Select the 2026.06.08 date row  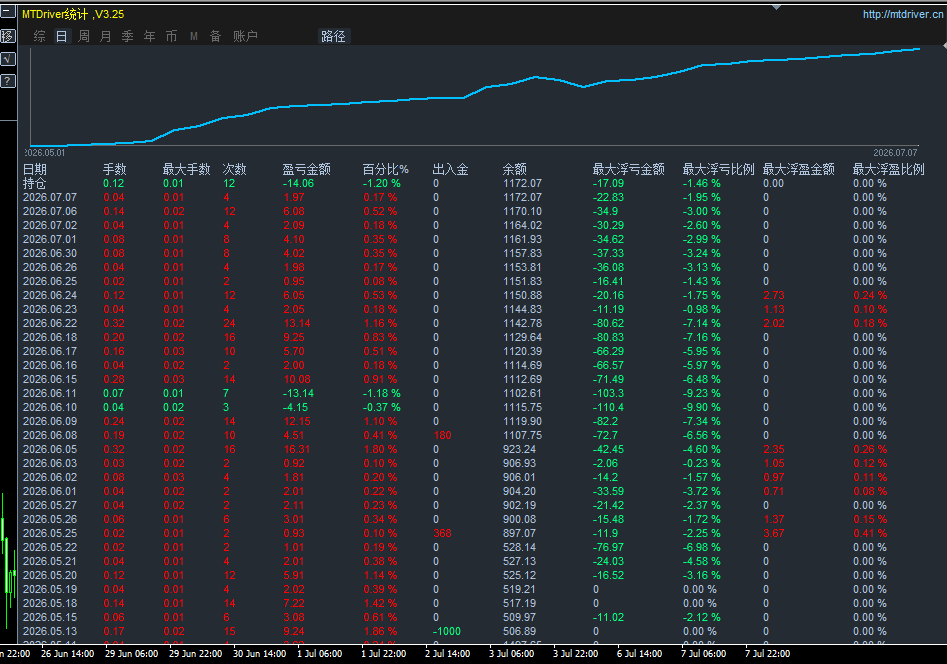[x=50, y=435]
